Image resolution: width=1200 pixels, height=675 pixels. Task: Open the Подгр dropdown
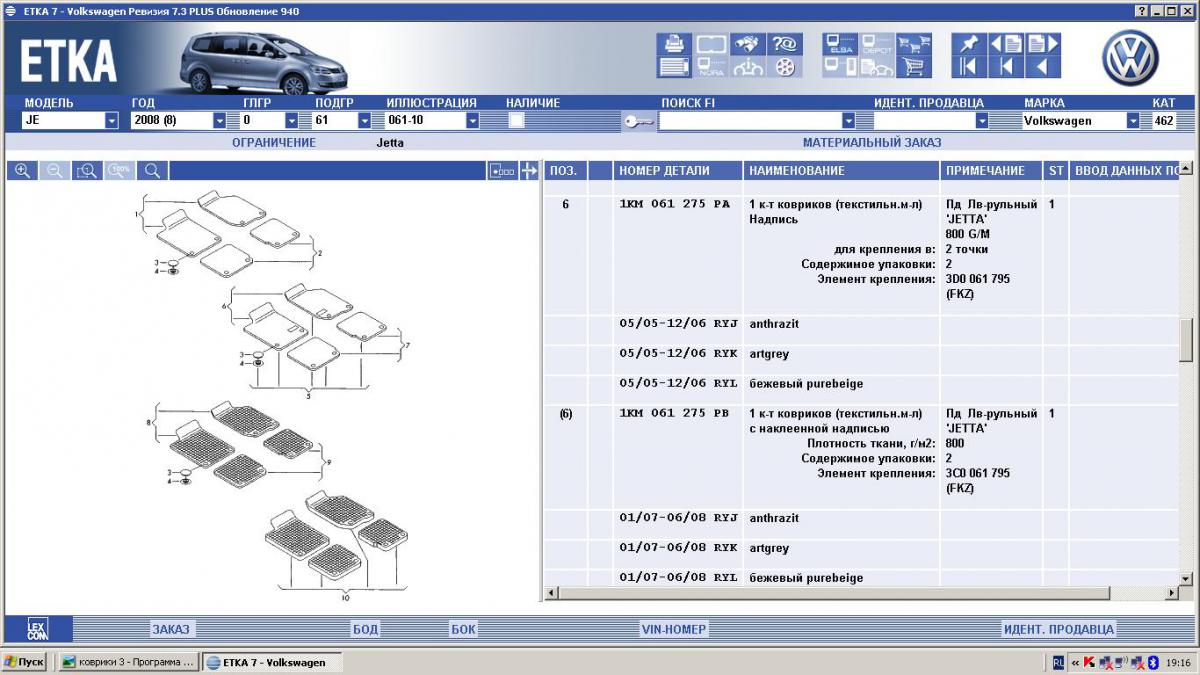tap(364, 121)
